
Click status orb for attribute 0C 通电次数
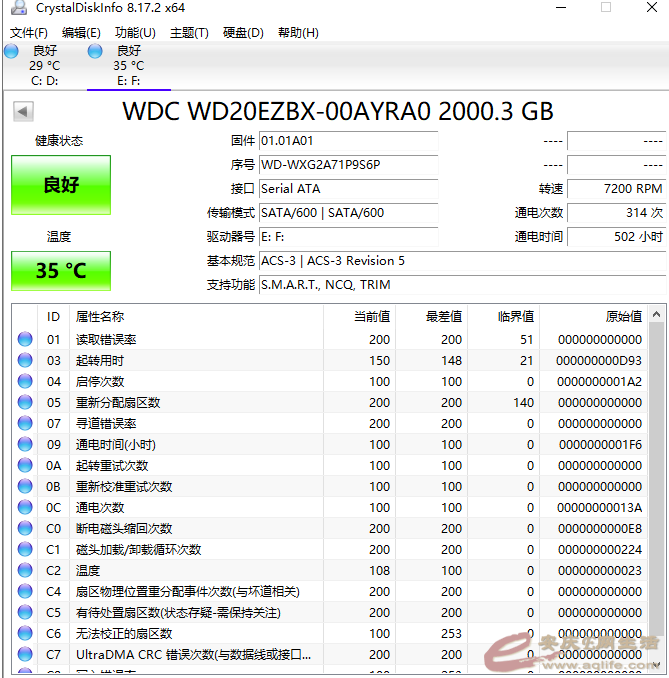(x=25, y=508)
